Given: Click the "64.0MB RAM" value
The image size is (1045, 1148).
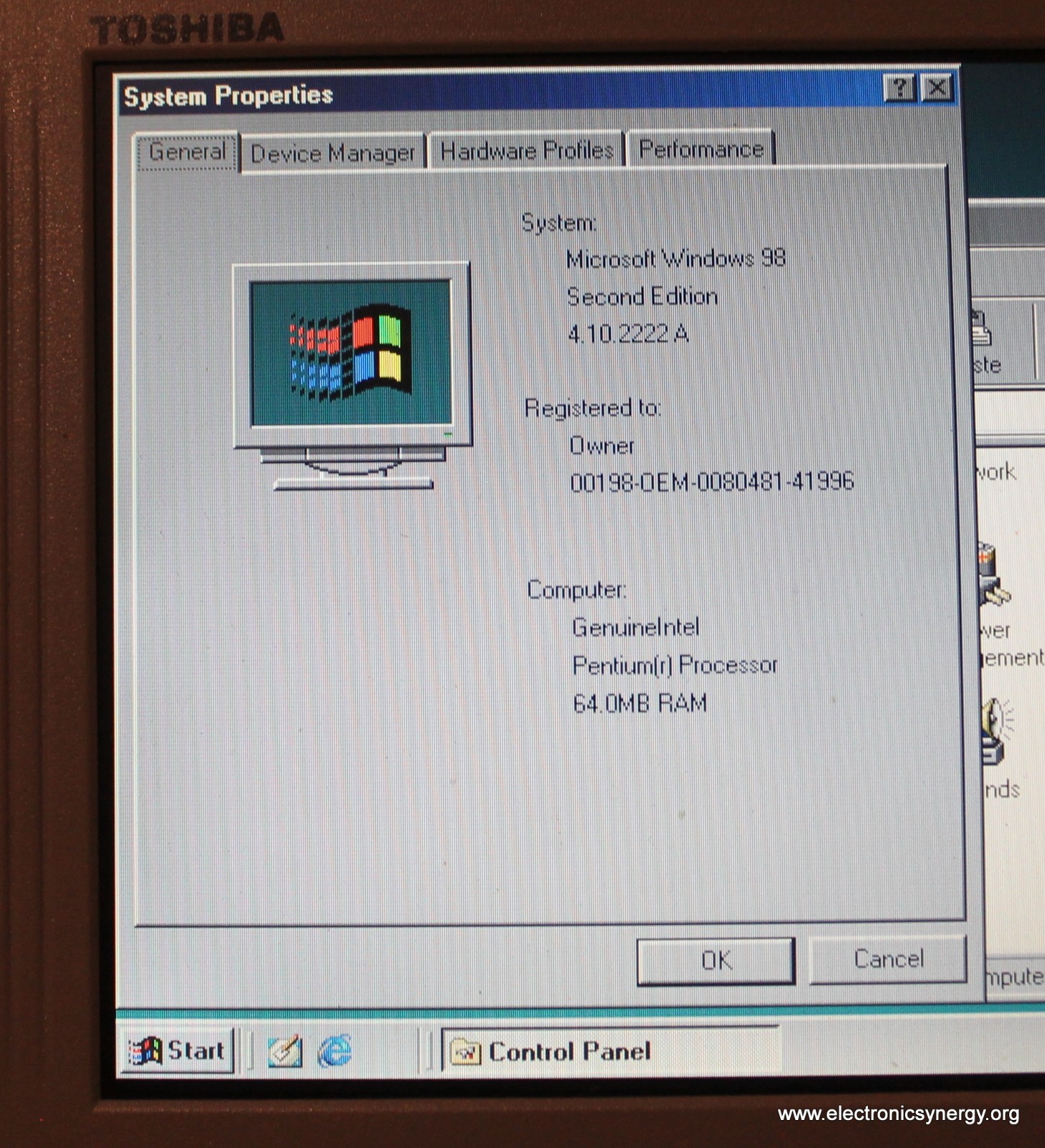Looking at the screenshot, I should click(639, 703).
